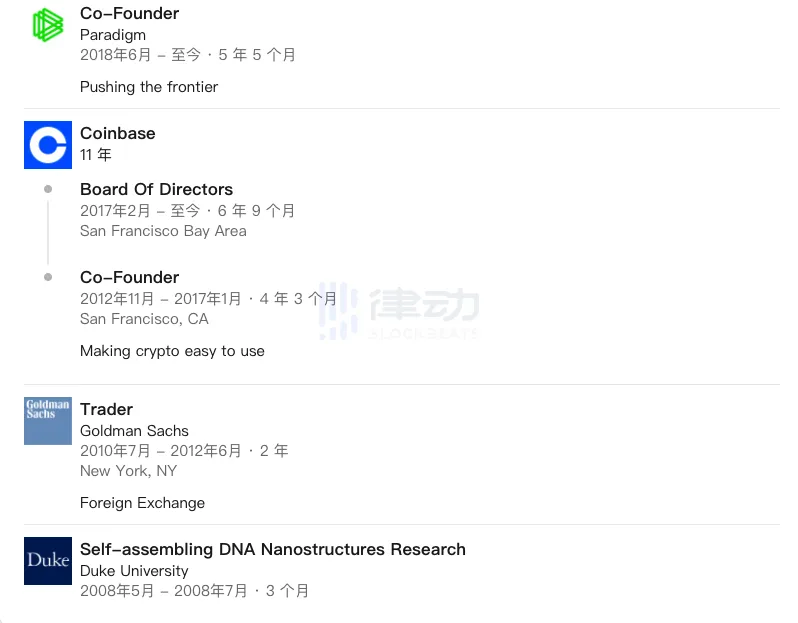
Task: Click the timeline dot beside Coinbase Co-Founder
Action: point(48,277)
